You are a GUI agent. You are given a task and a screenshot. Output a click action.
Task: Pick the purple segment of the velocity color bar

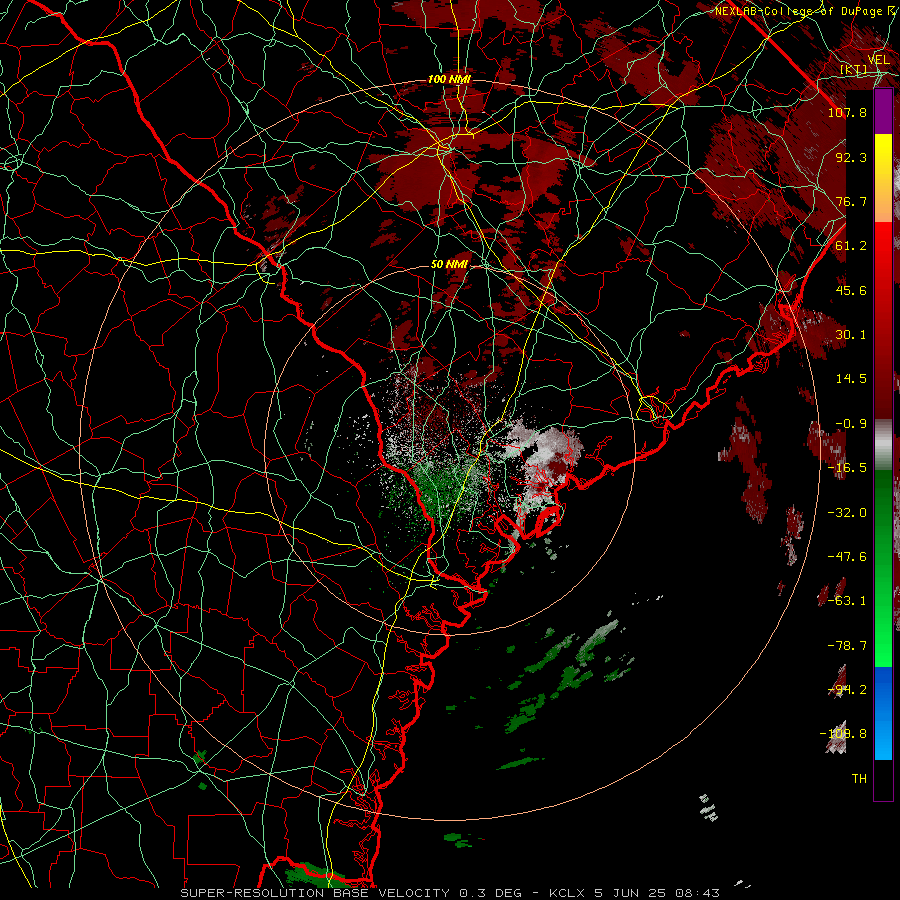coord(883,111)
